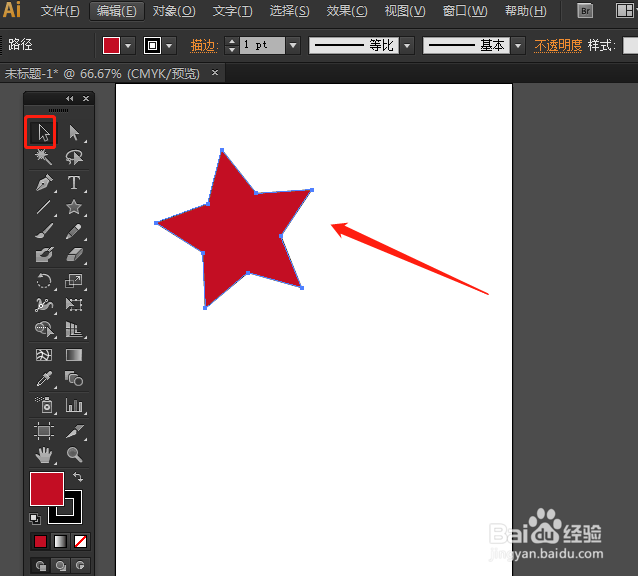638x576 pixels.
Task: Select the Direct Selection tool
Action: coord(74,133)
